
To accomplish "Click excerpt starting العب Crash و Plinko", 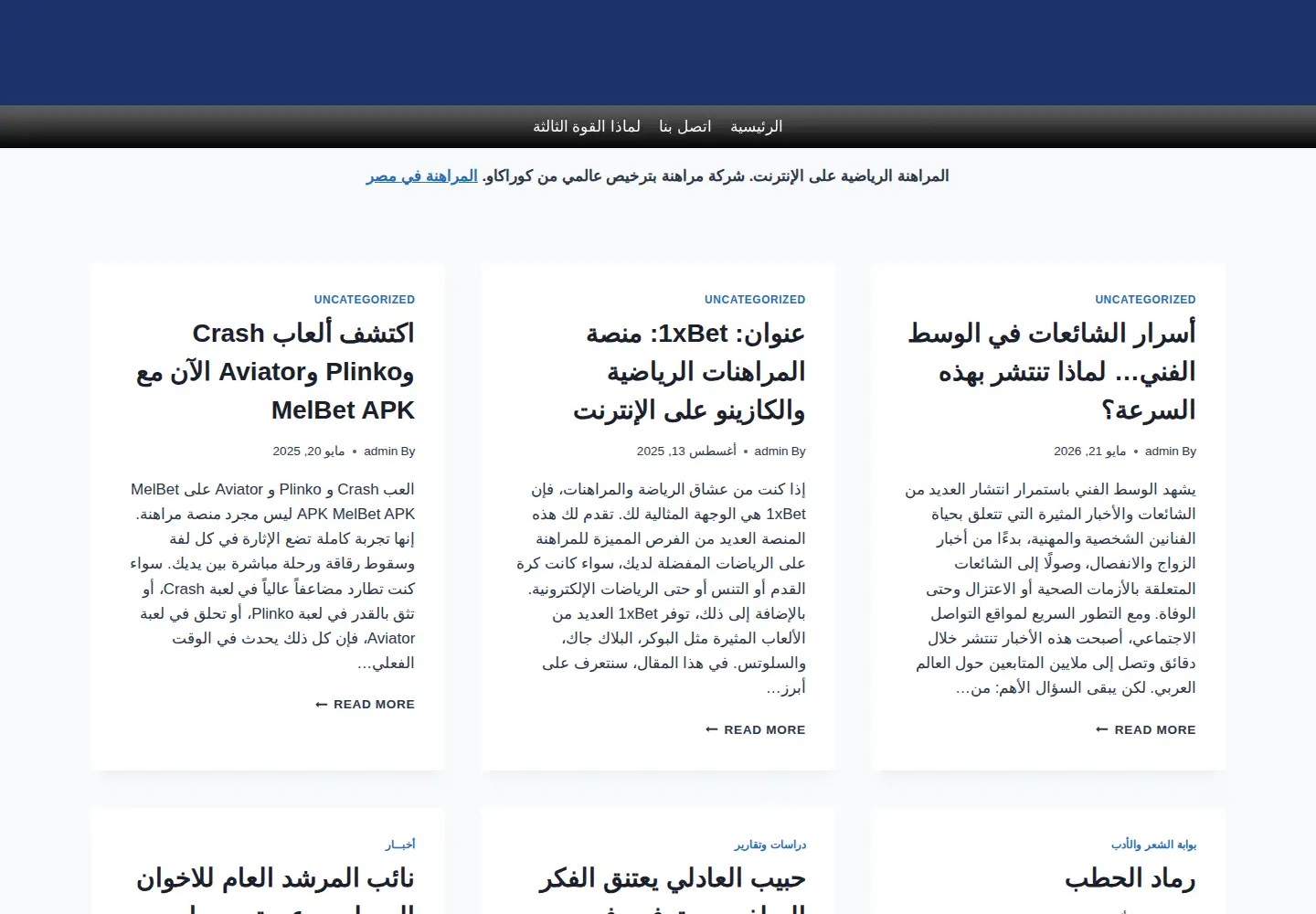I will pyautogui.click(x=272, y=576).
